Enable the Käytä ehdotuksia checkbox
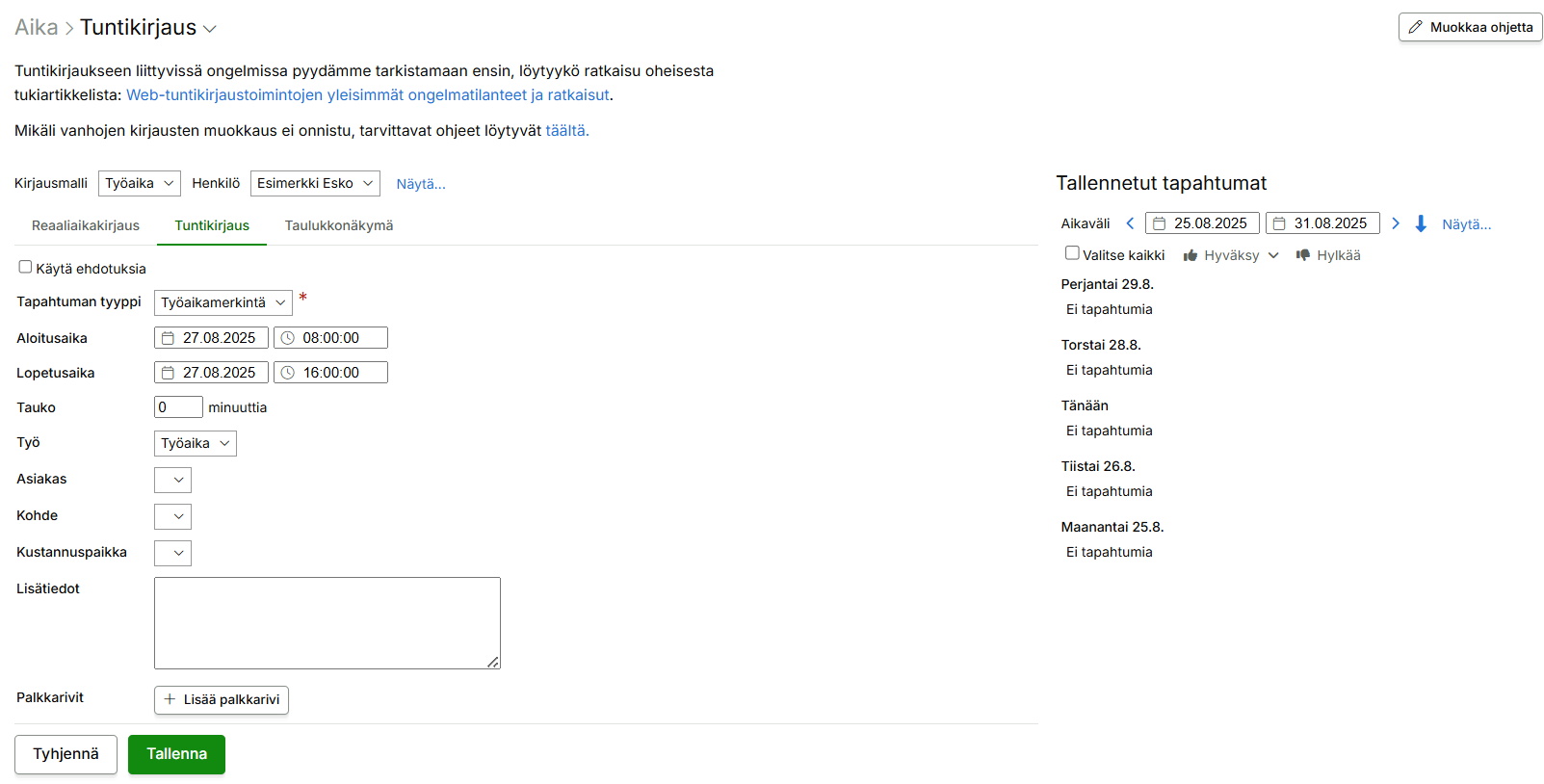Image resolution: width=1544 pixels, height=784 pixels. (x=25, y=267)
